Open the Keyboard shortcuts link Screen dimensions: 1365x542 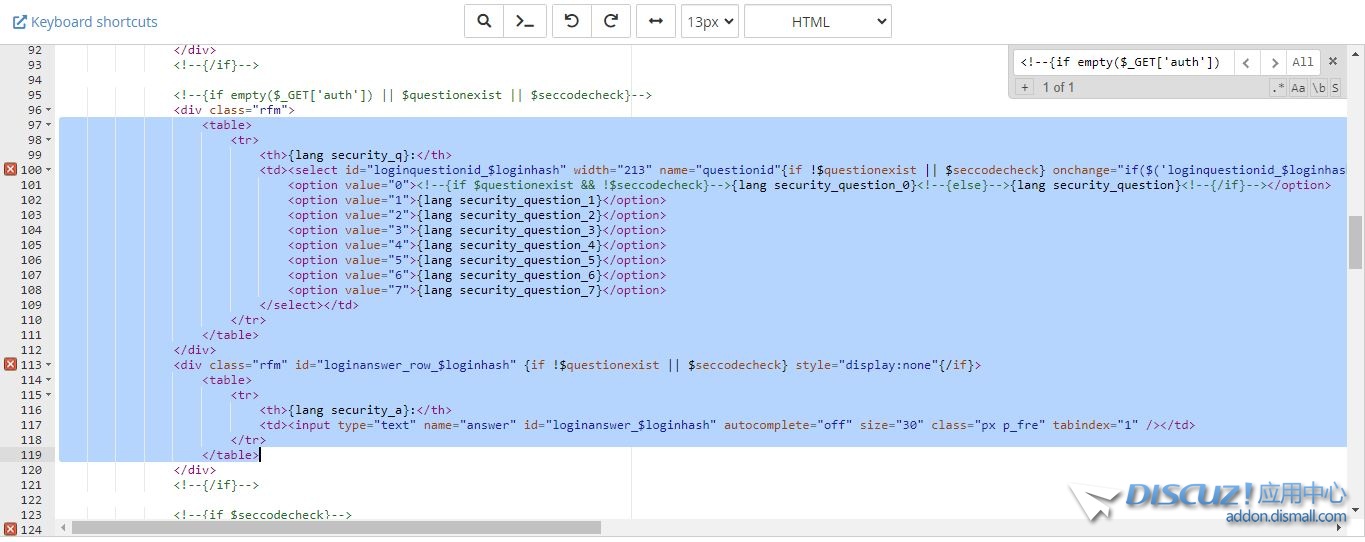[x=85, y=21]
